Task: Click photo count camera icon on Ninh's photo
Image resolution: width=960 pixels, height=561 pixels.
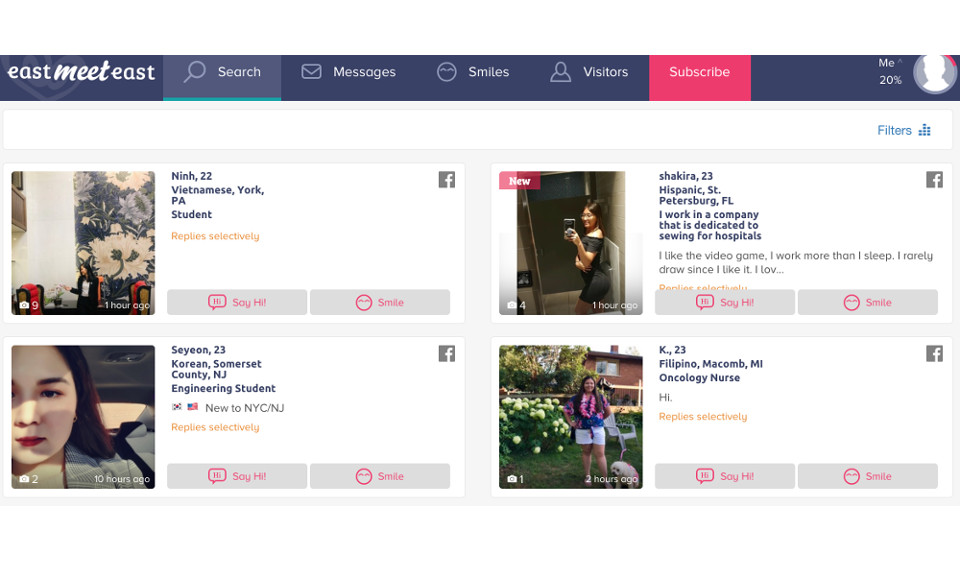Action: 24,305
